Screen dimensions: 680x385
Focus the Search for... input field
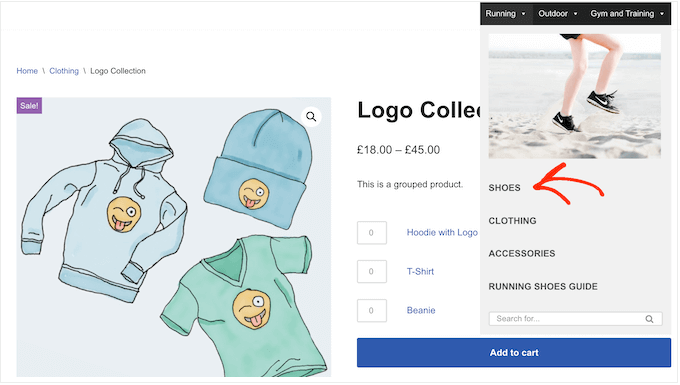(569, 319)
